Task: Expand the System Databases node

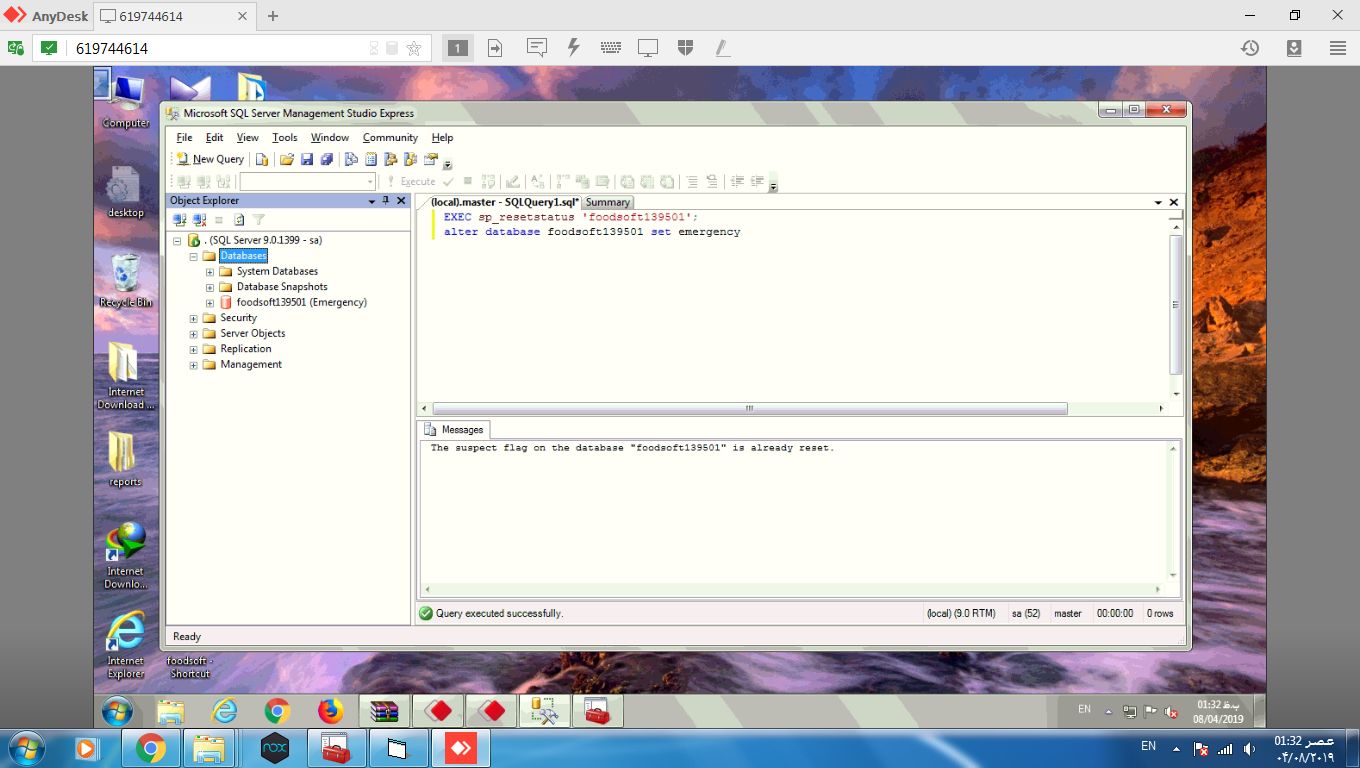Action: click(210, 272)
